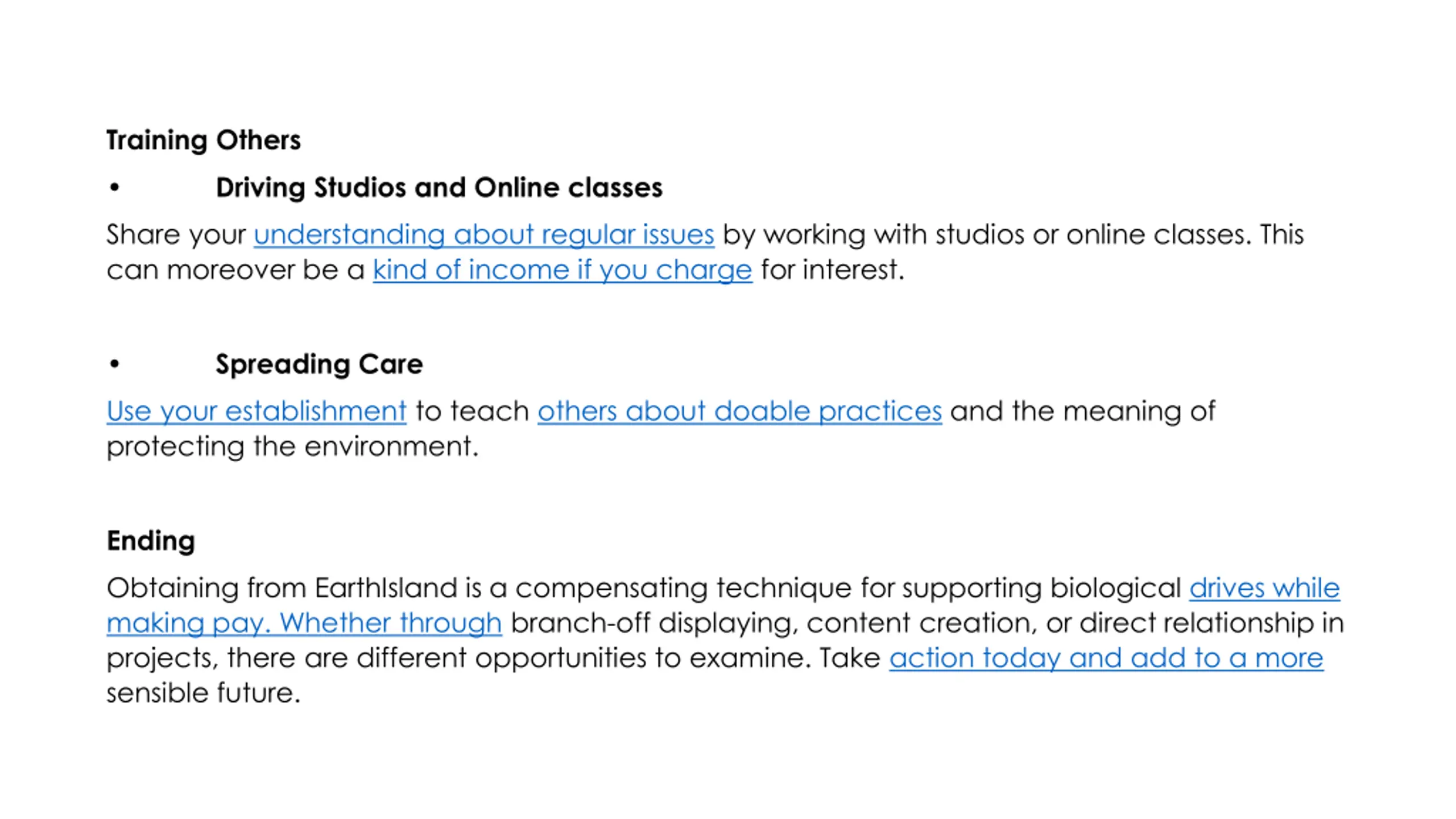Click the "Training Others" heading
This screenshot has height=819, width=1456.
204,140
